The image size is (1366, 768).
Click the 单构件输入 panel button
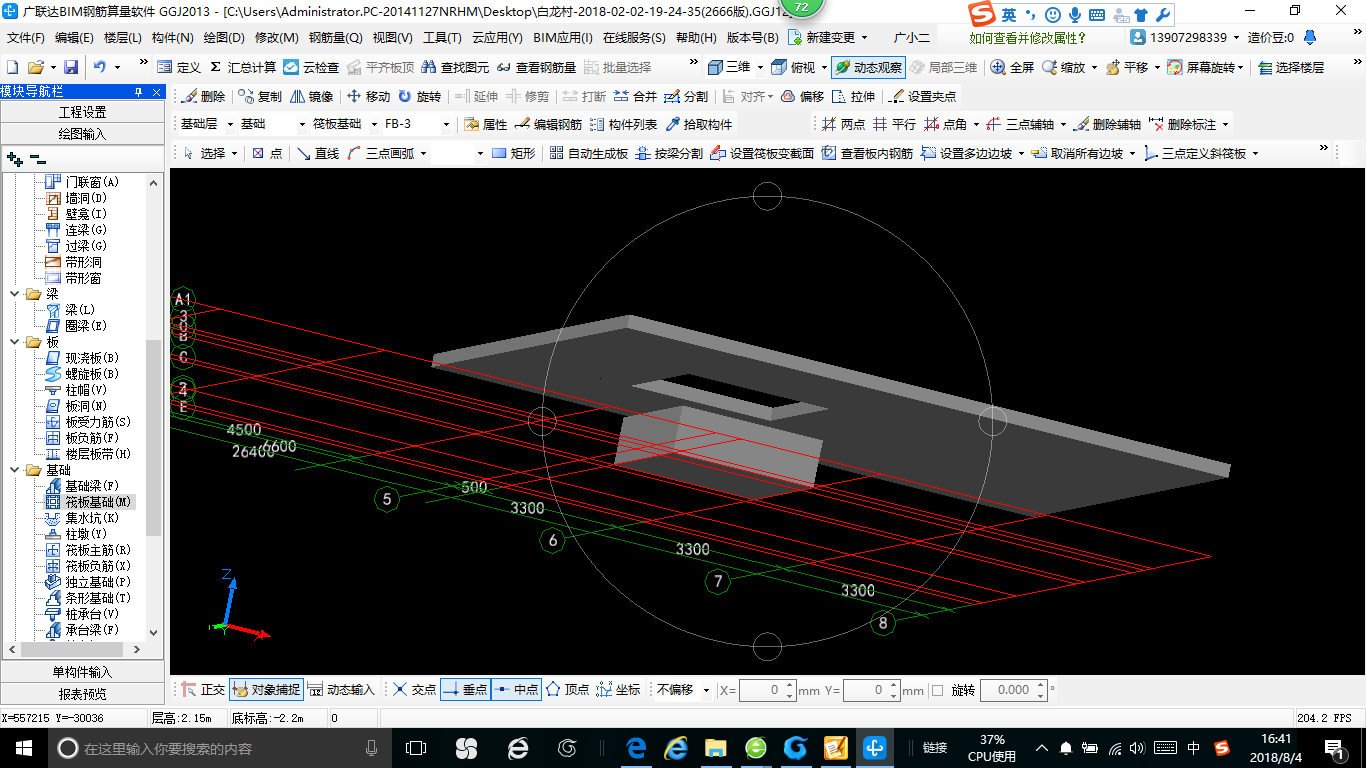[x=82, y=672]
